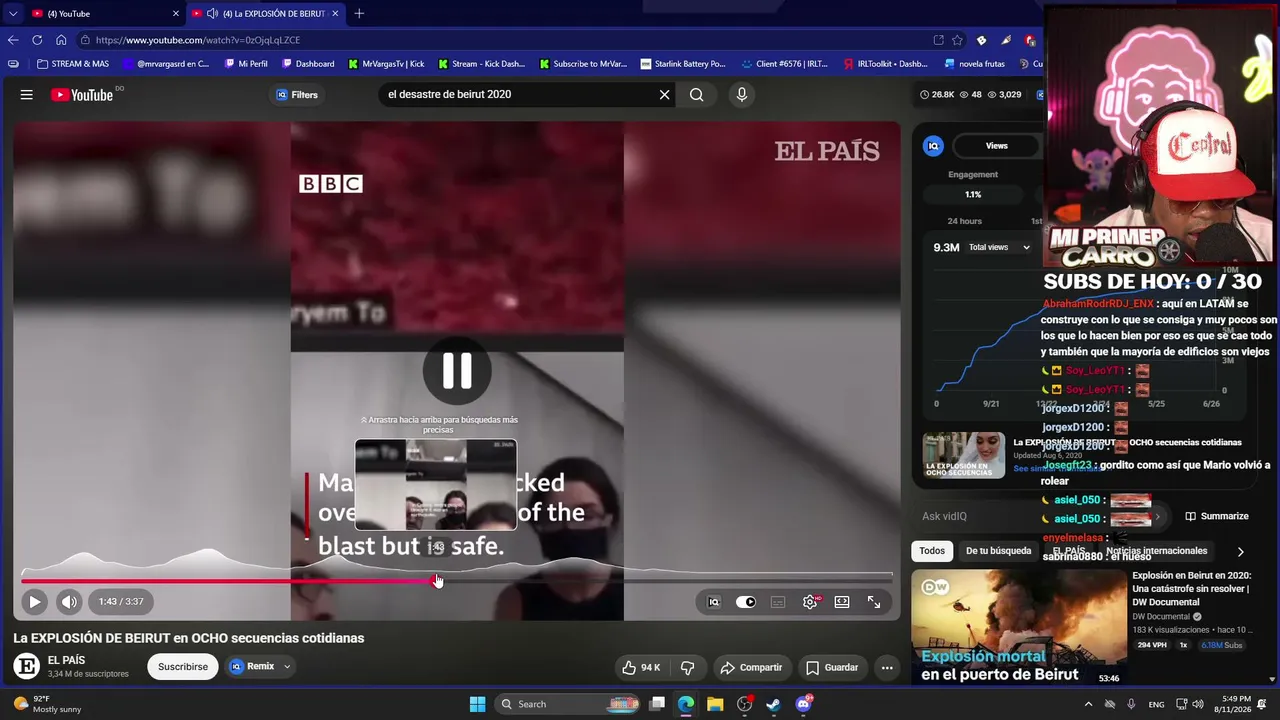Edit the 'el desastre de beirut 2020' search field
Screen dimensions: 1280x720
tap(518, 95)
